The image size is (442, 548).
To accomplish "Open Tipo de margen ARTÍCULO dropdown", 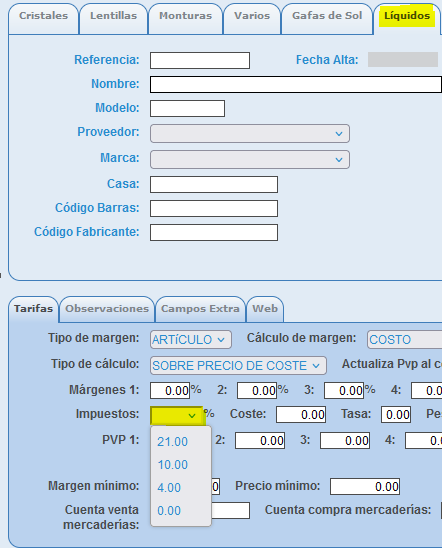I will (191, 340).
